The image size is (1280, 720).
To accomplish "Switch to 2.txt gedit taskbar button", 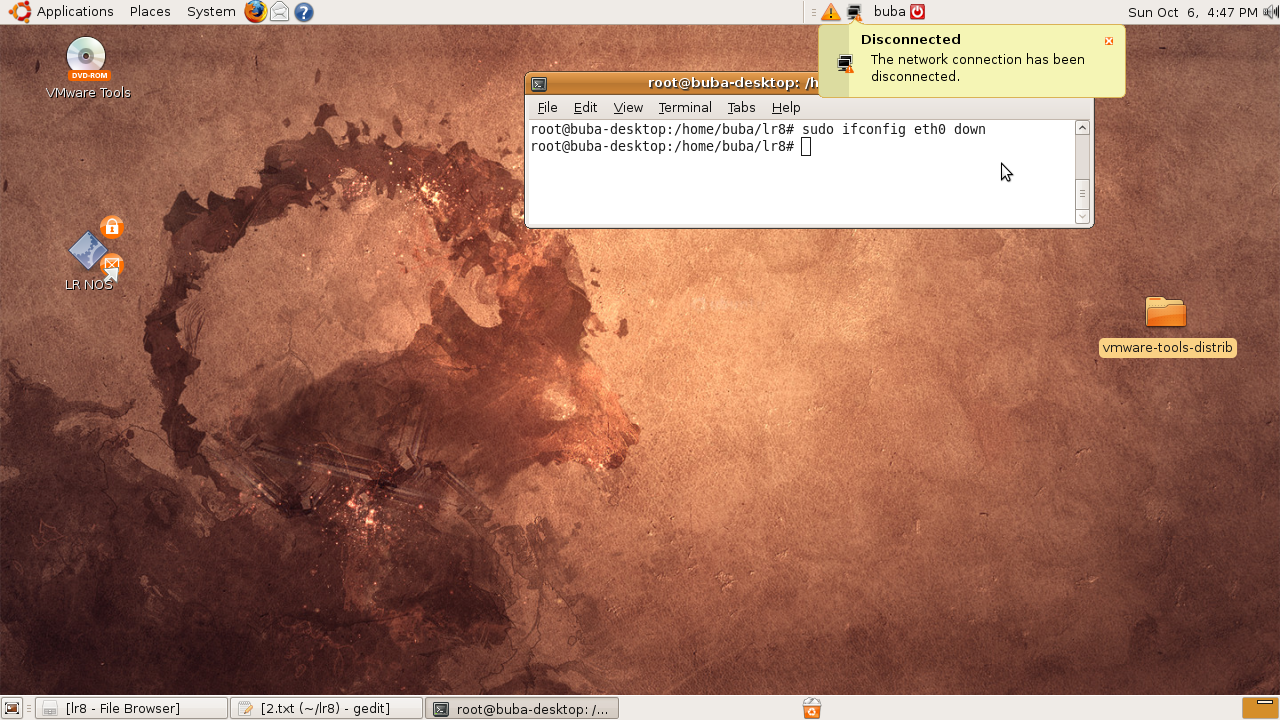I will pyautogui.click(x=326, y=708).
